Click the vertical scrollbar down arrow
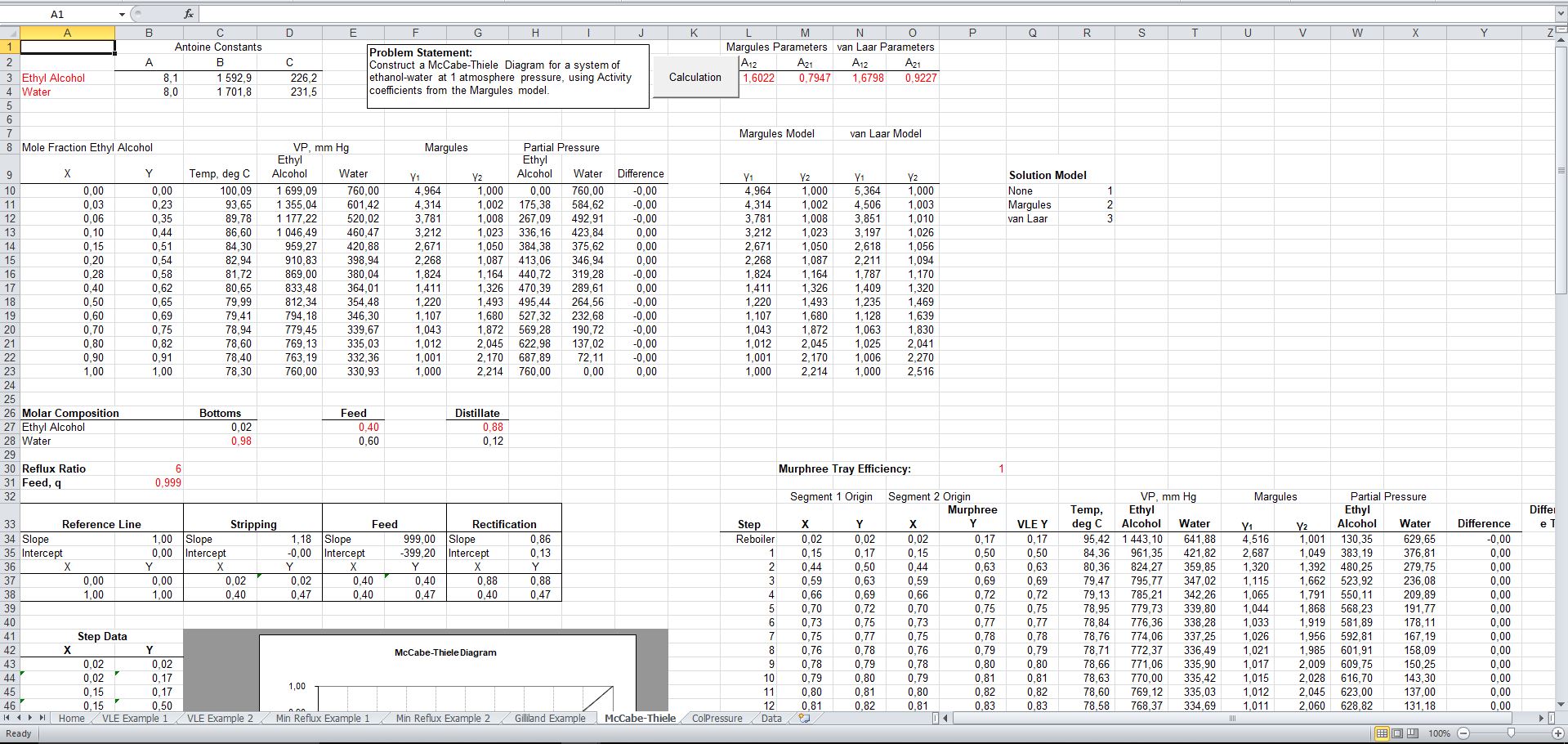 1561,705
